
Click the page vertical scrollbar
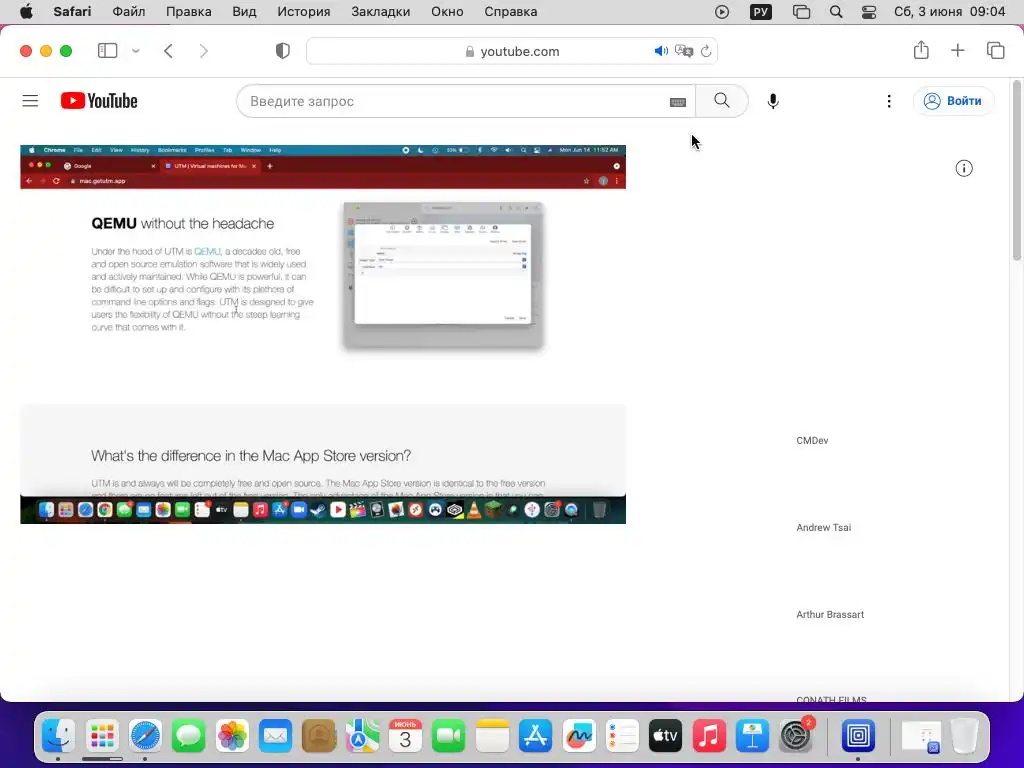coord(1016,170)
